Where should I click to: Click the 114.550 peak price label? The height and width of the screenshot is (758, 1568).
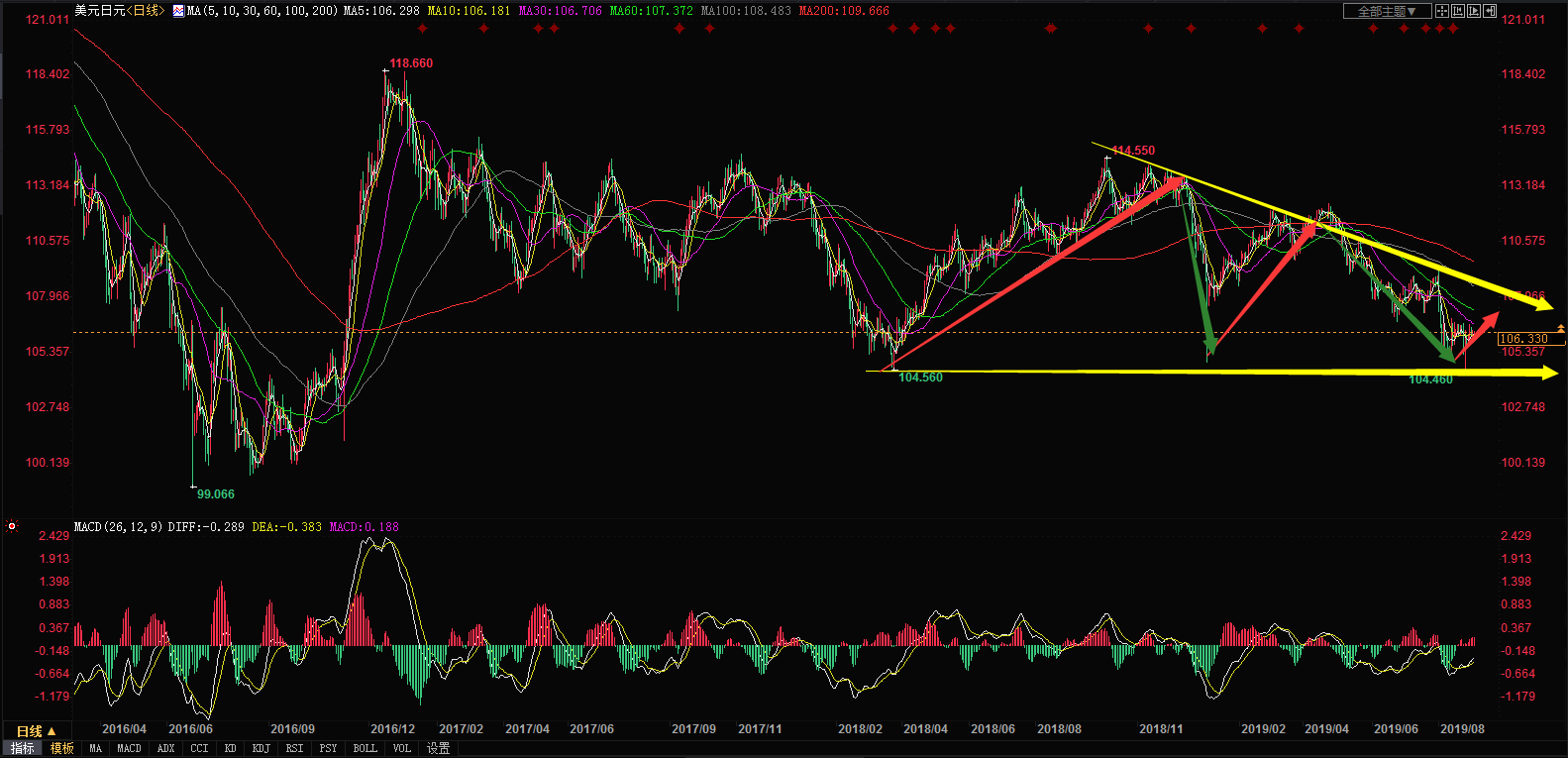tap(1133, 151)
